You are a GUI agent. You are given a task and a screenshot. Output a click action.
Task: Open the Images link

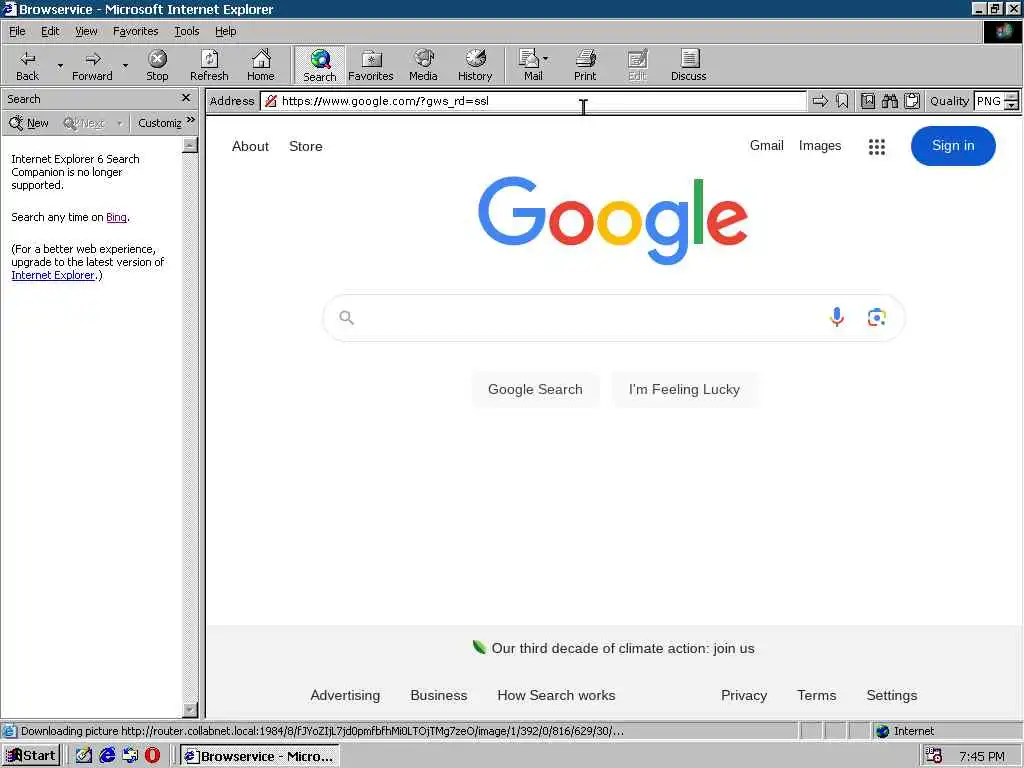[820, 146]
